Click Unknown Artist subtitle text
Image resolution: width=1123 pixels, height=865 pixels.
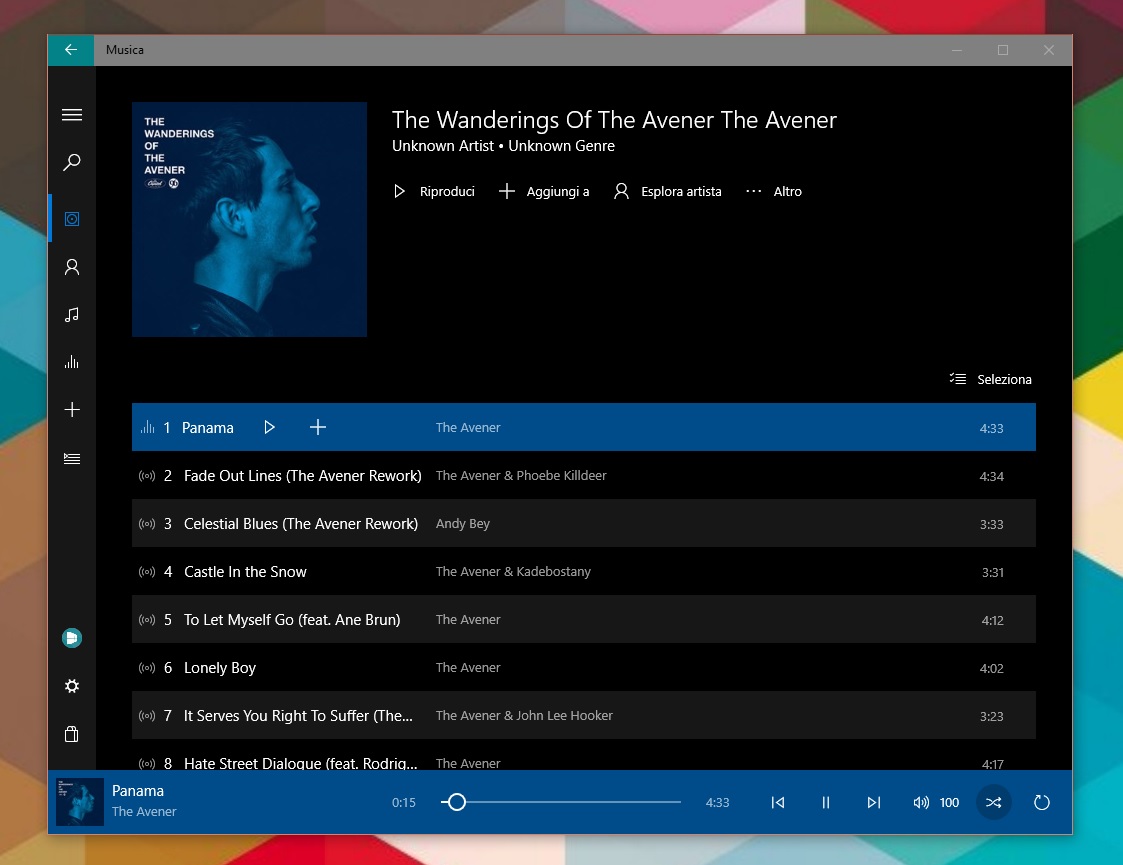tap(443, 145)
